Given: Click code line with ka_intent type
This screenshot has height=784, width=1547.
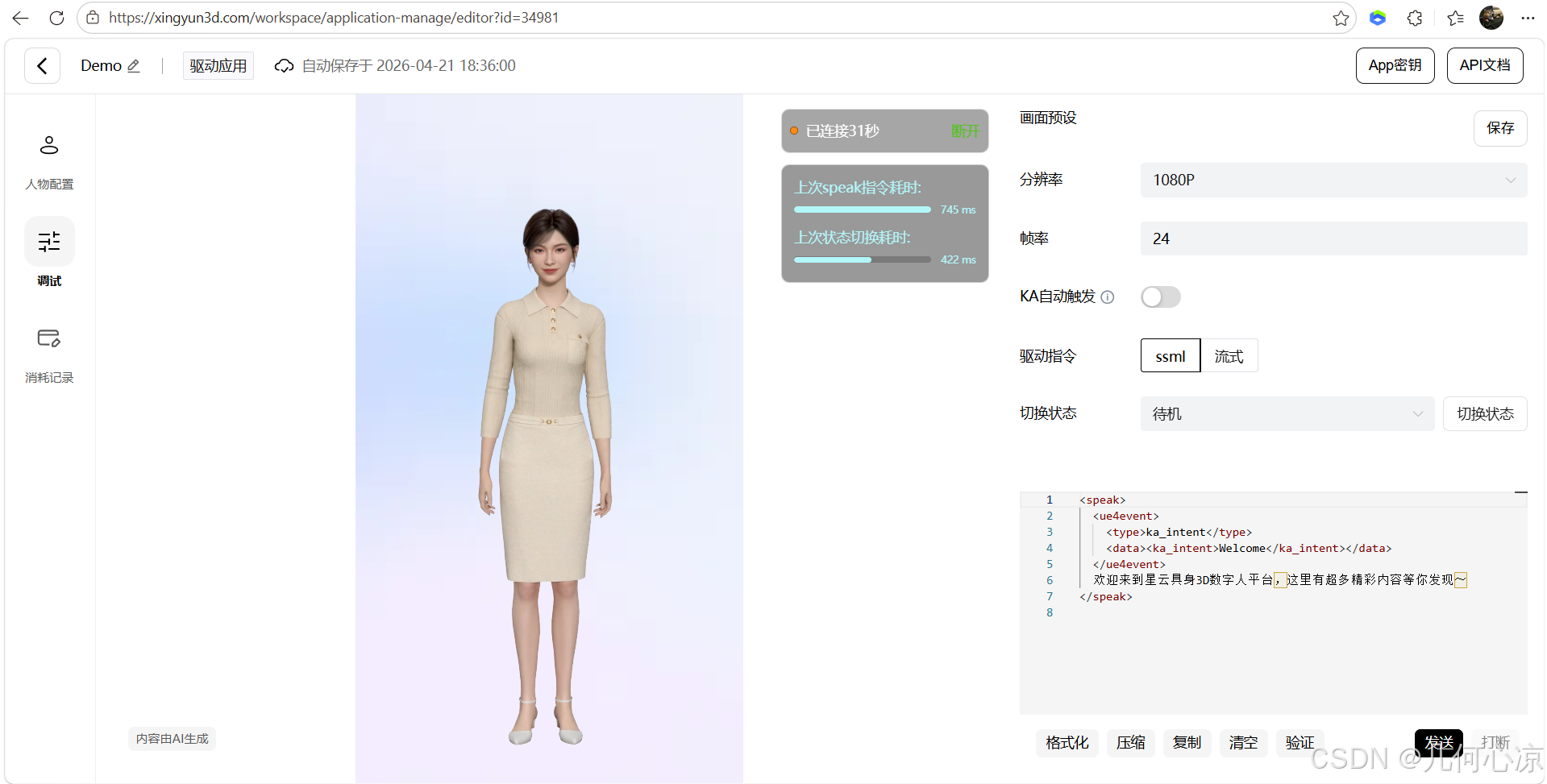Looking at the screenshot, I should (1179, 532).
